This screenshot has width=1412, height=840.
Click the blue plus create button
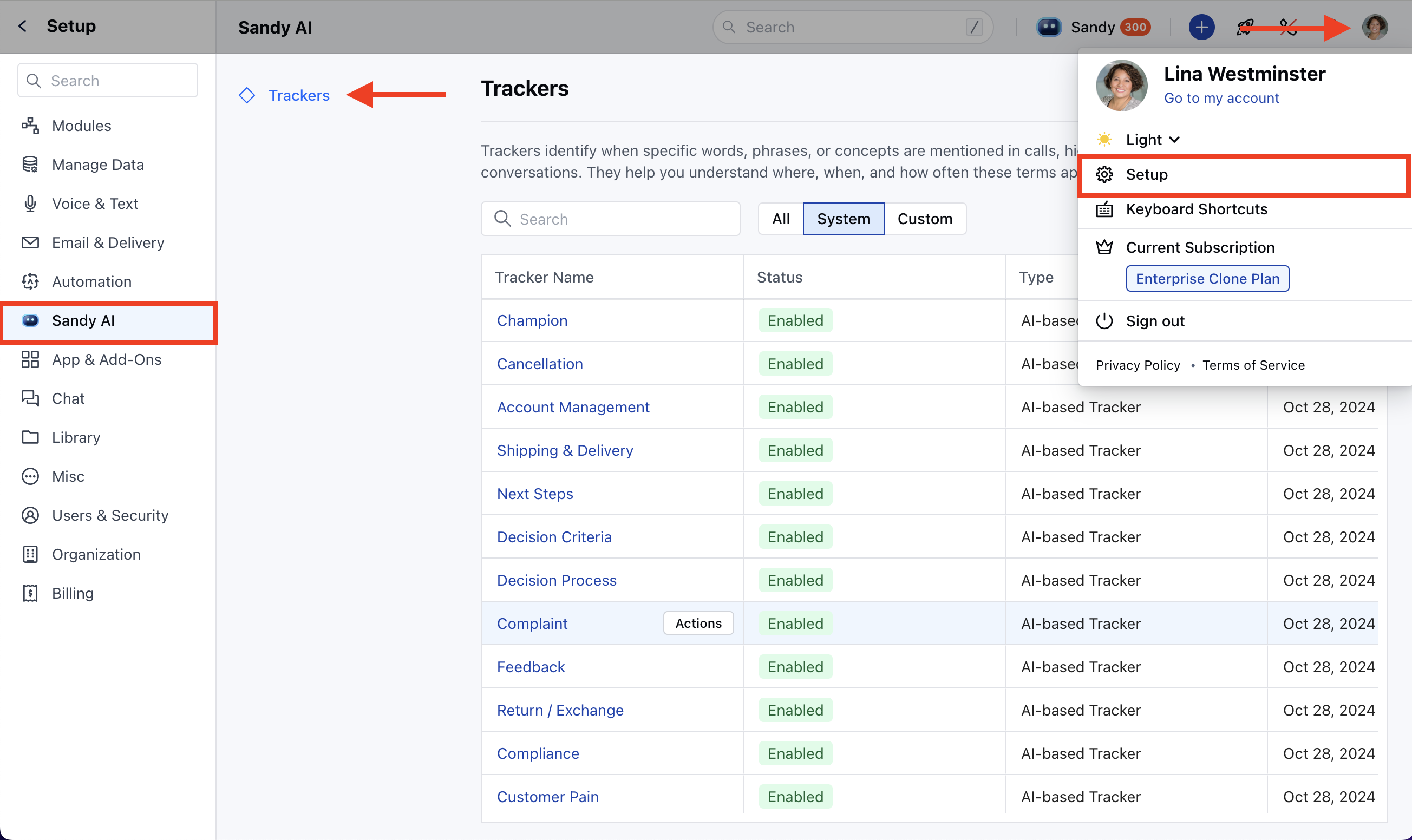1201,27
